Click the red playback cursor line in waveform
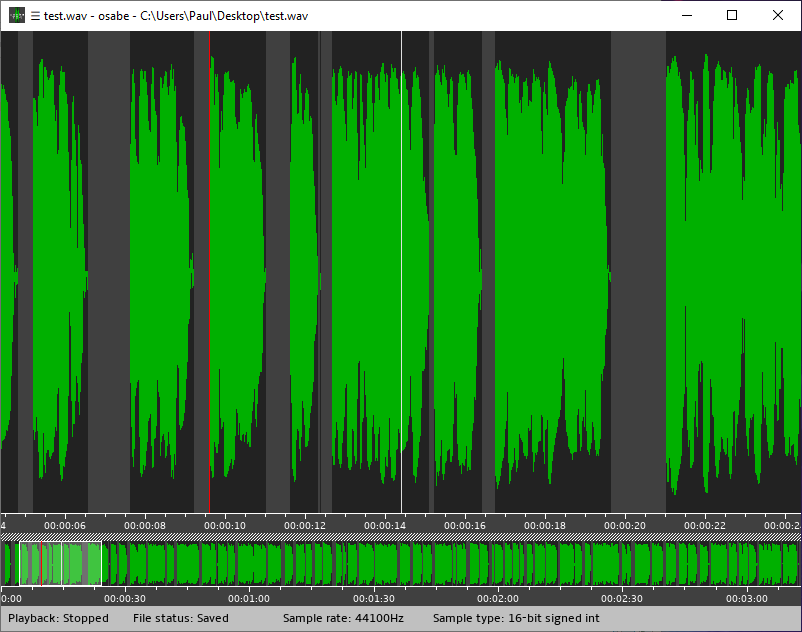Image resolution: width=802 pixels, height=632 pixels. [209, 272]
